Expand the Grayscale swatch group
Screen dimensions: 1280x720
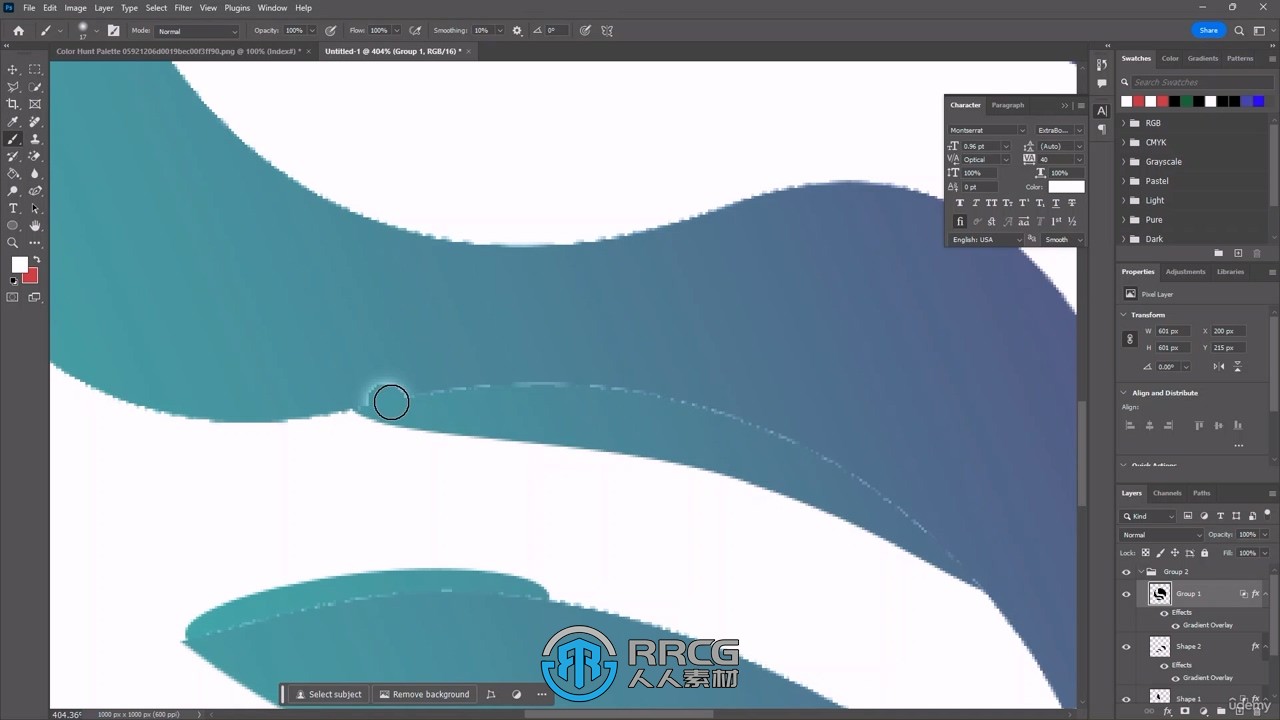(1123, 162)
